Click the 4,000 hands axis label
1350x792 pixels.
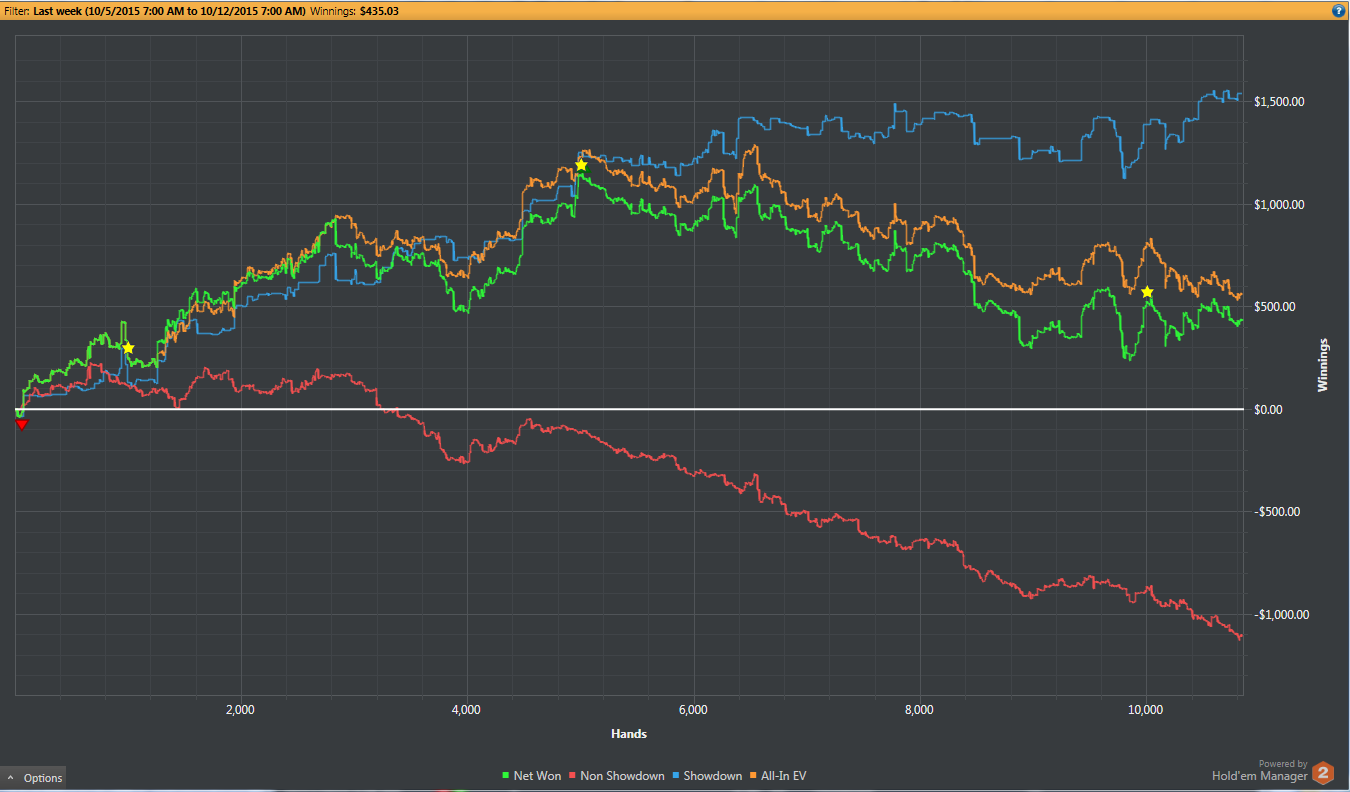(x=467, y=710)
